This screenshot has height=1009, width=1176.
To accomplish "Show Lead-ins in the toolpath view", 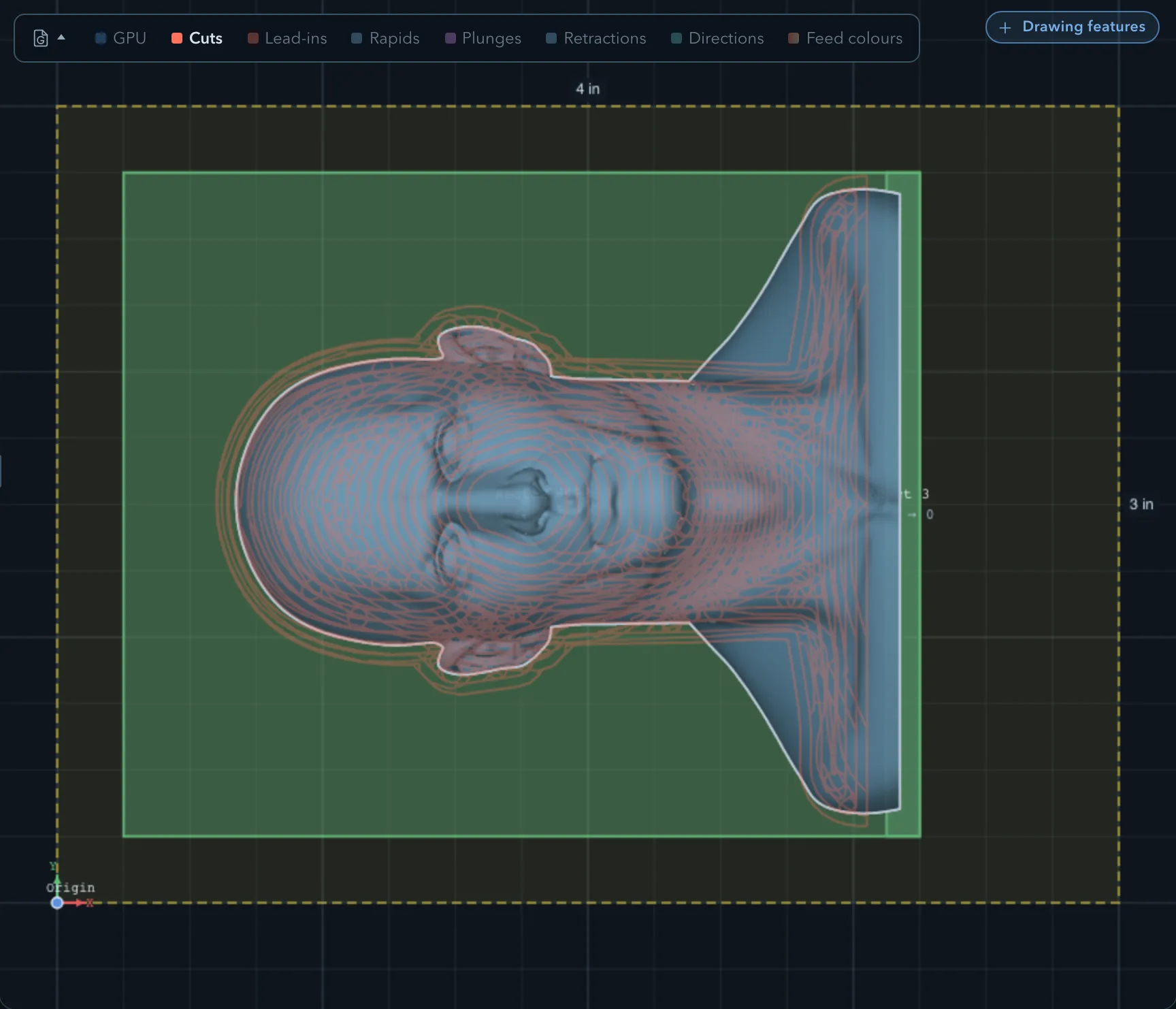I will pyautogui.click(x=287, y=38).
